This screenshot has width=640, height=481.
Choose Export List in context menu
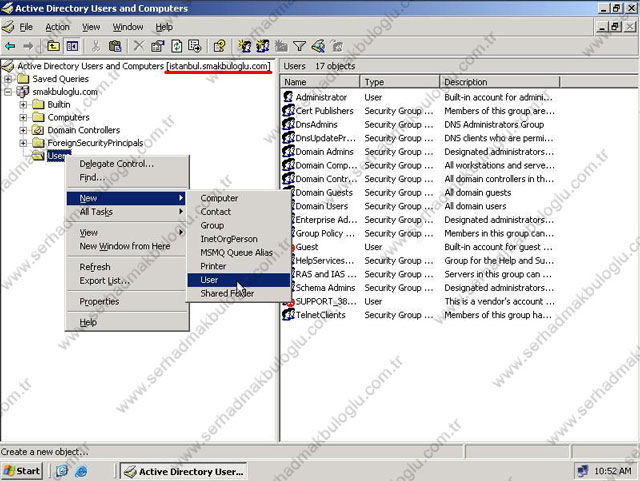pos(127,281)
